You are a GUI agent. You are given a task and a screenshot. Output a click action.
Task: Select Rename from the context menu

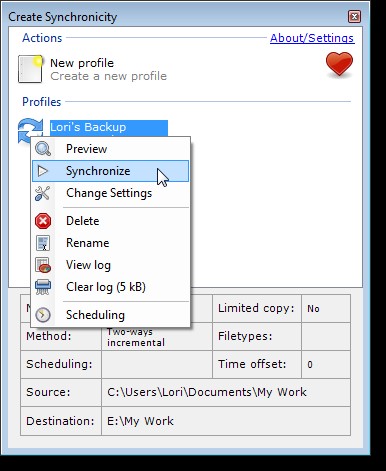[110, 243]
